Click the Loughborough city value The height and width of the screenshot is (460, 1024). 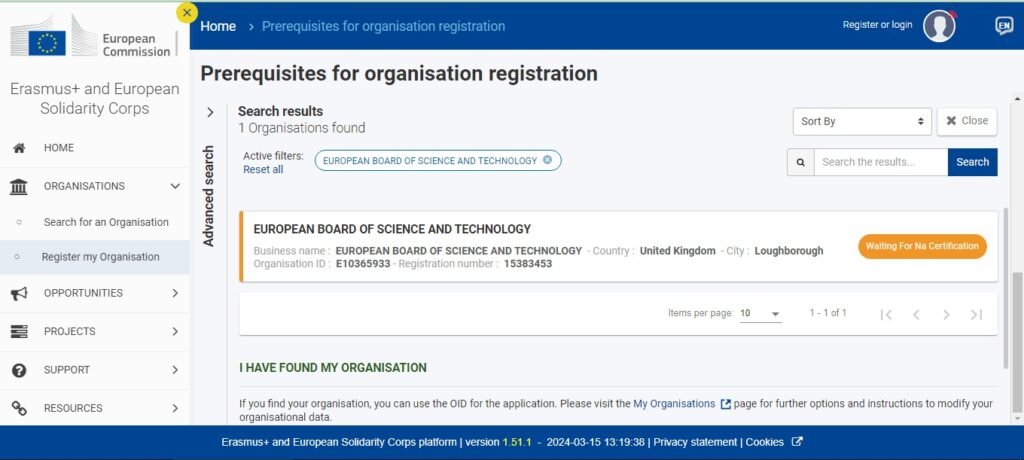789,251
